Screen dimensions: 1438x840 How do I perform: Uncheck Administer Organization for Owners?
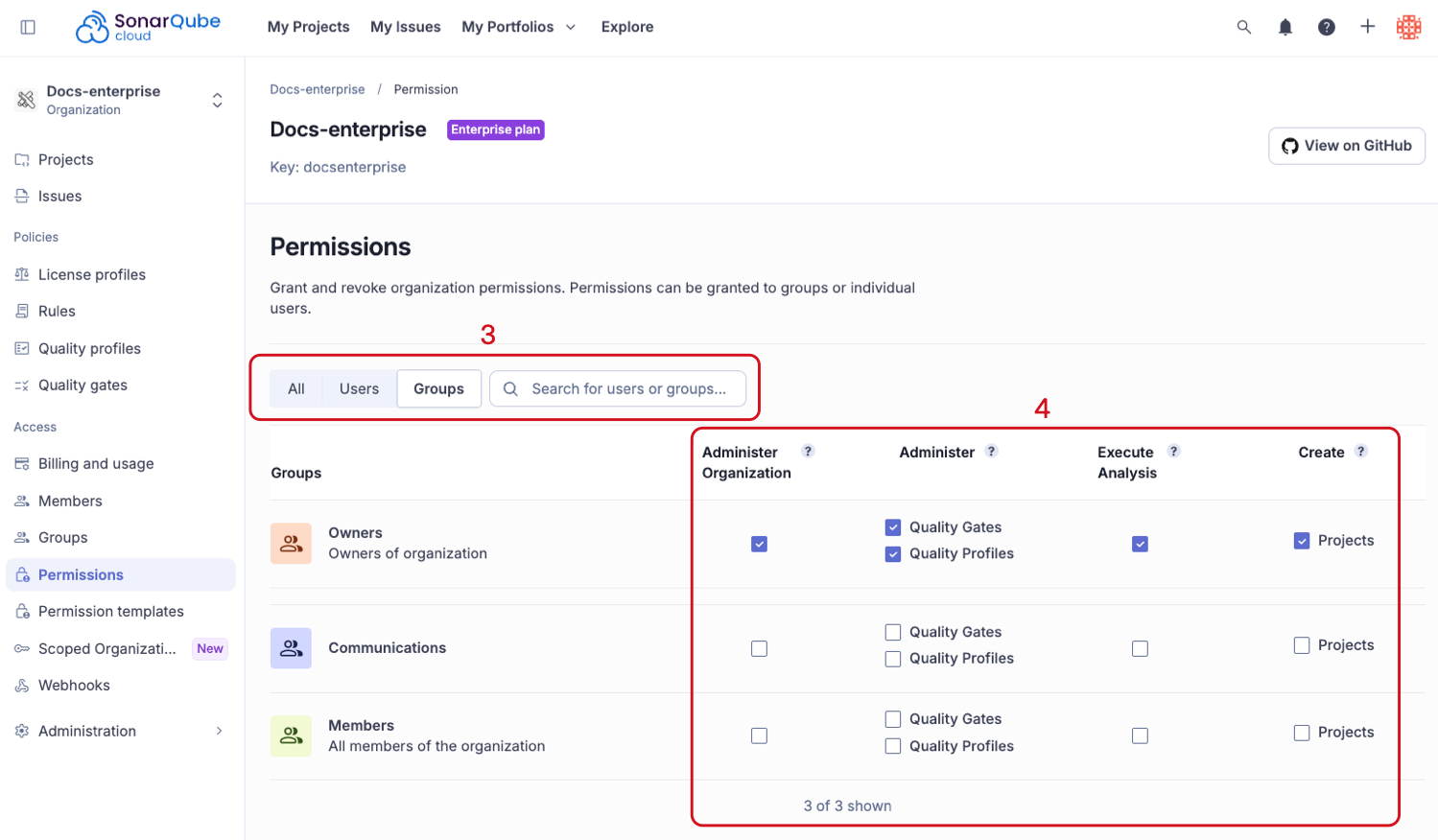point(759,544)
